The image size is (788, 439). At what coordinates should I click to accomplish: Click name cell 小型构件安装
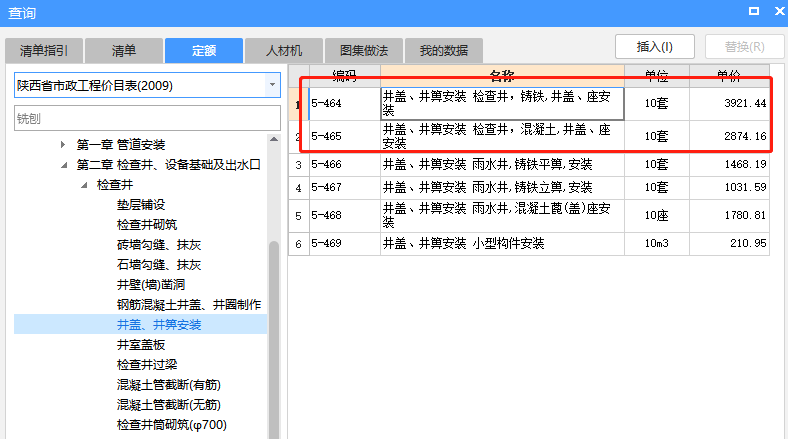502,244
